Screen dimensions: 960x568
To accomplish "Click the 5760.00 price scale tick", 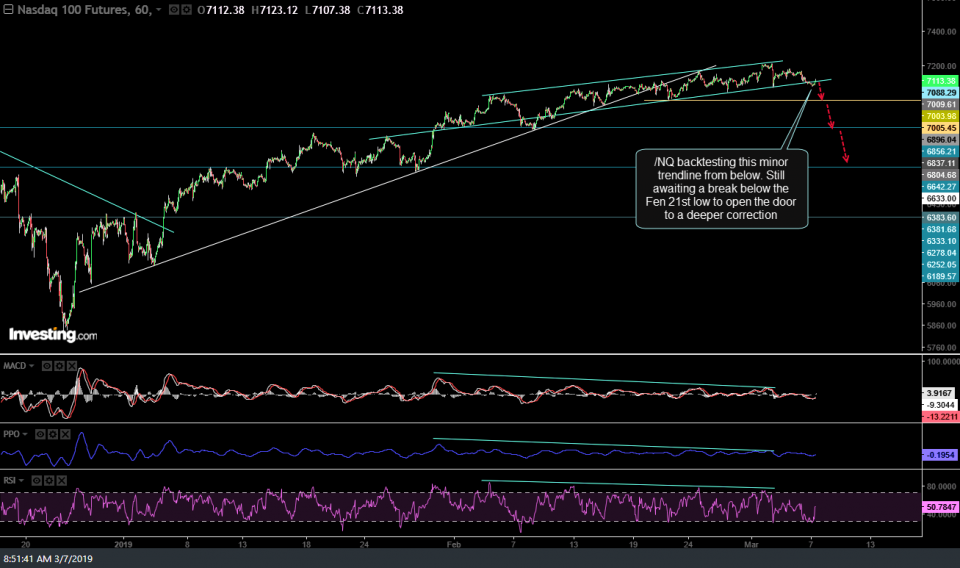I will pyautogui.click(x=942, y=347).
